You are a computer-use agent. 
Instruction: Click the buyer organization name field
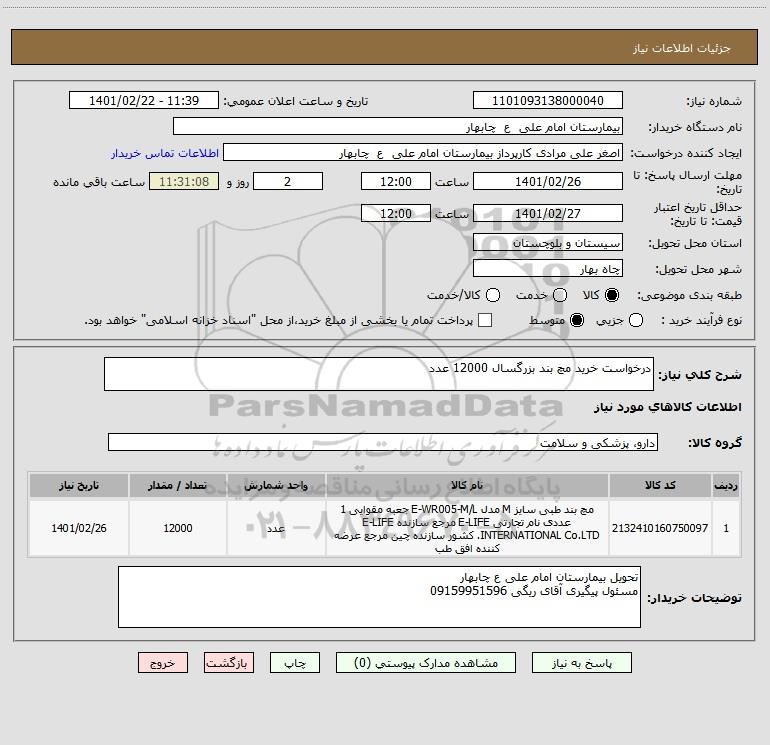[x=398, y=127]
